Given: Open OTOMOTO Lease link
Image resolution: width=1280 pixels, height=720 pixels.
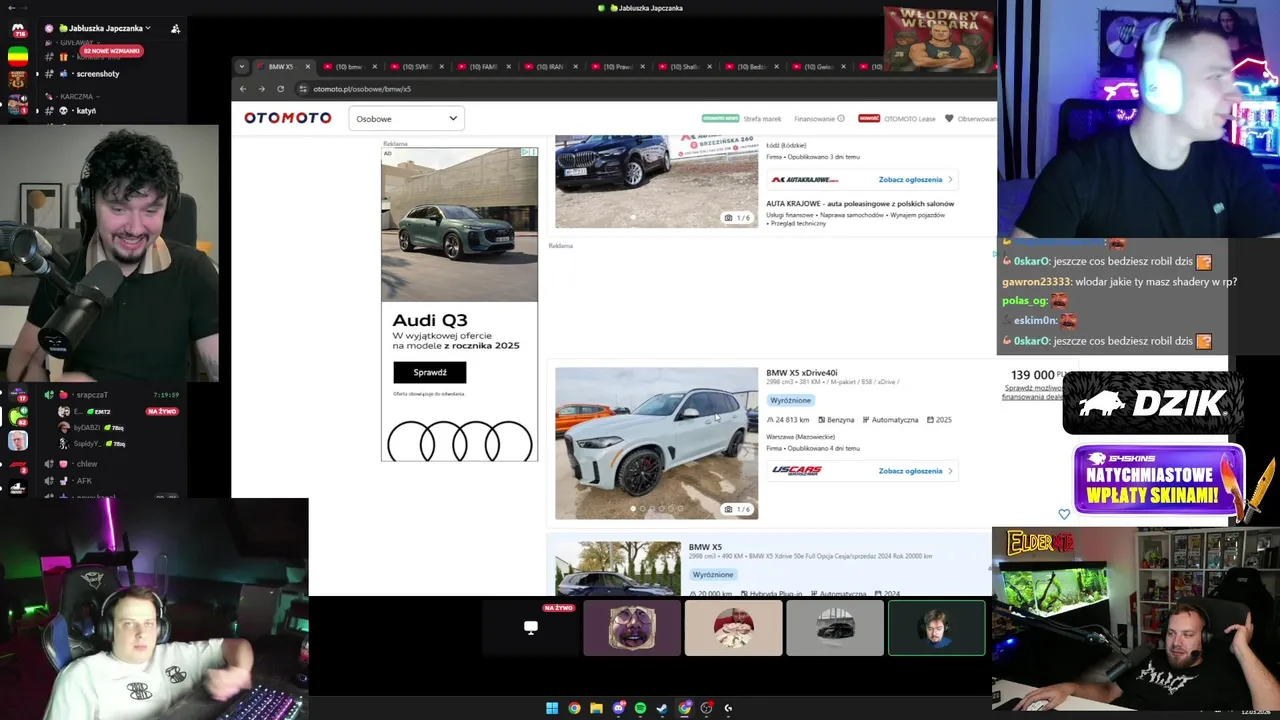Looking at the screenshot, I should click(909, 119).
